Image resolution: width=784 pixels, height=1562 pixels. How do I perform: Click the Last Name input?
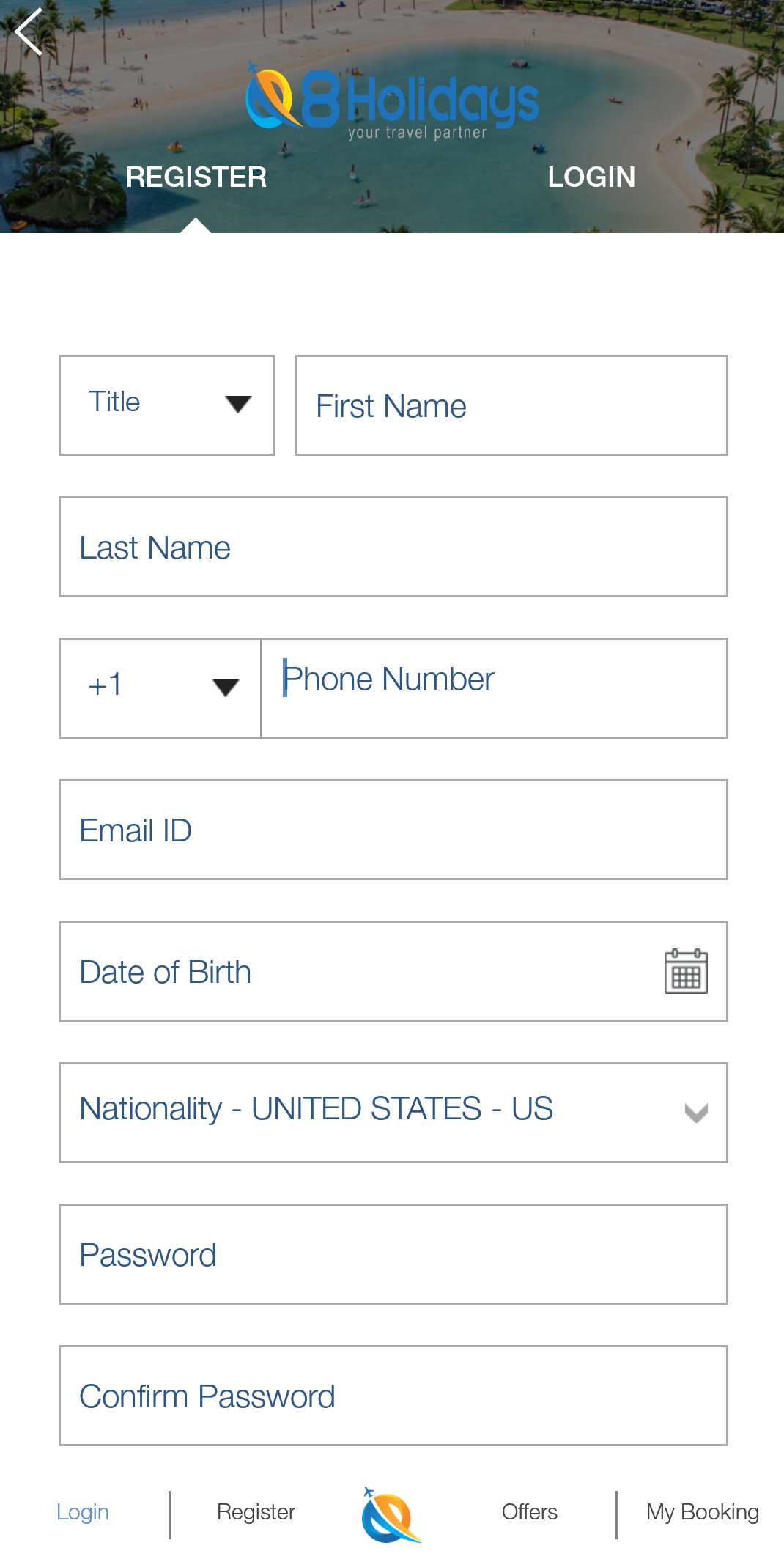pyautogui.click(x=393, y=547)
